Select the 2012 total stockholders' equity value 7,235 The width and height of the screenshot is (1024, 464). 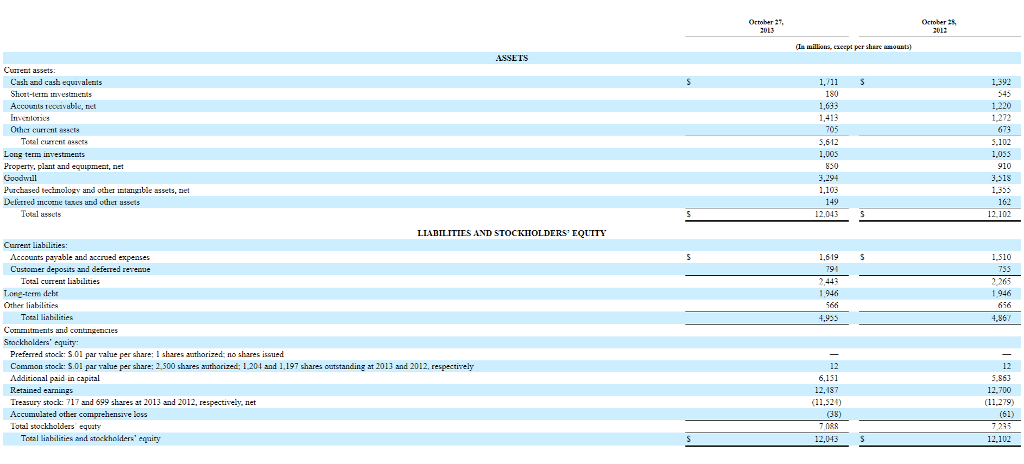pyautogui.click(x=1000, y=426)
